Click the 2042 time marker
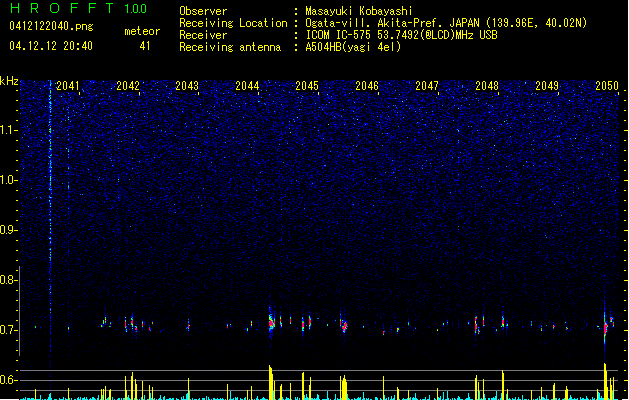The height and width of the screenshot is (400, 629). coord(128,86)
